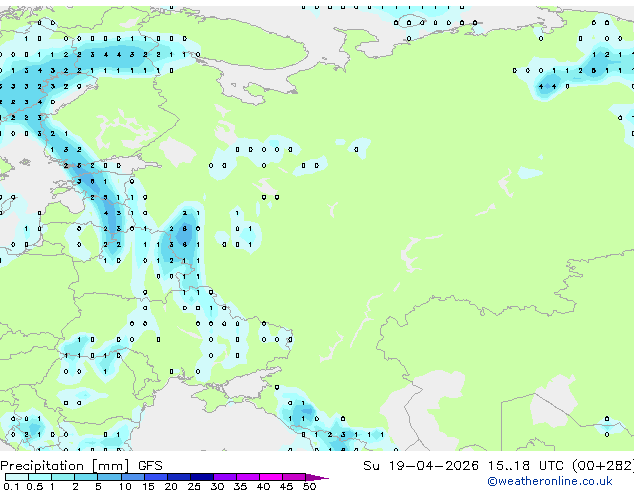
Task: Click the 1–2 mm legend color swatch
Action: pos(63,477)
